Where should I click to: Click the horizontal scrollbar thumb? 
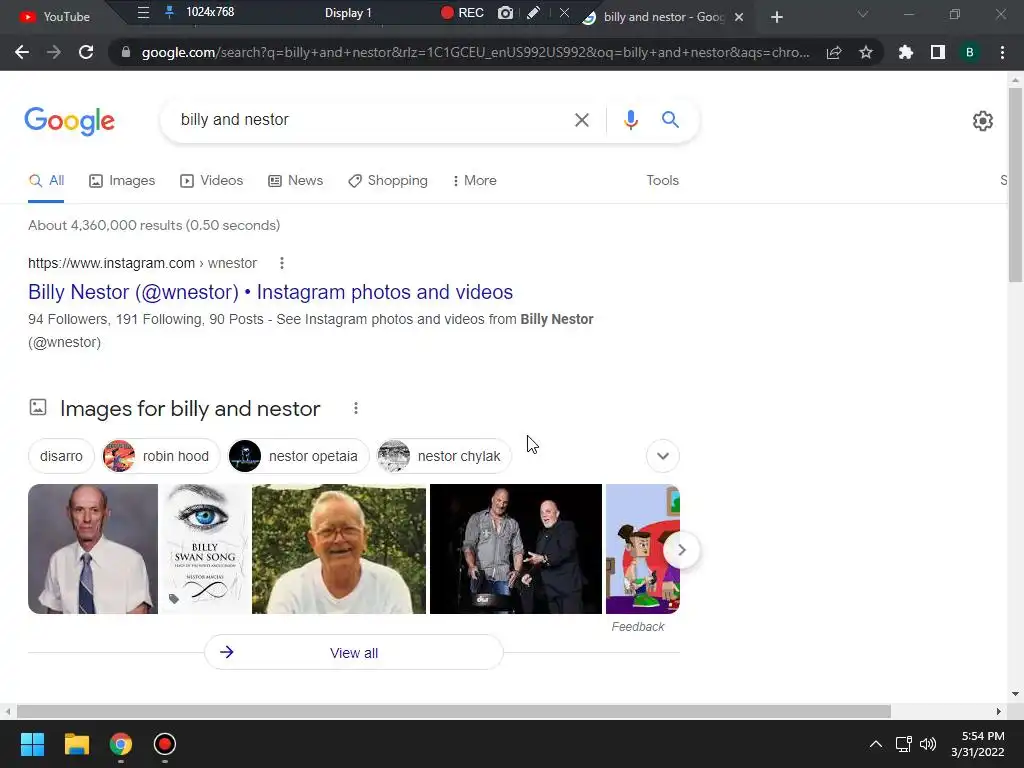point(454,711)
